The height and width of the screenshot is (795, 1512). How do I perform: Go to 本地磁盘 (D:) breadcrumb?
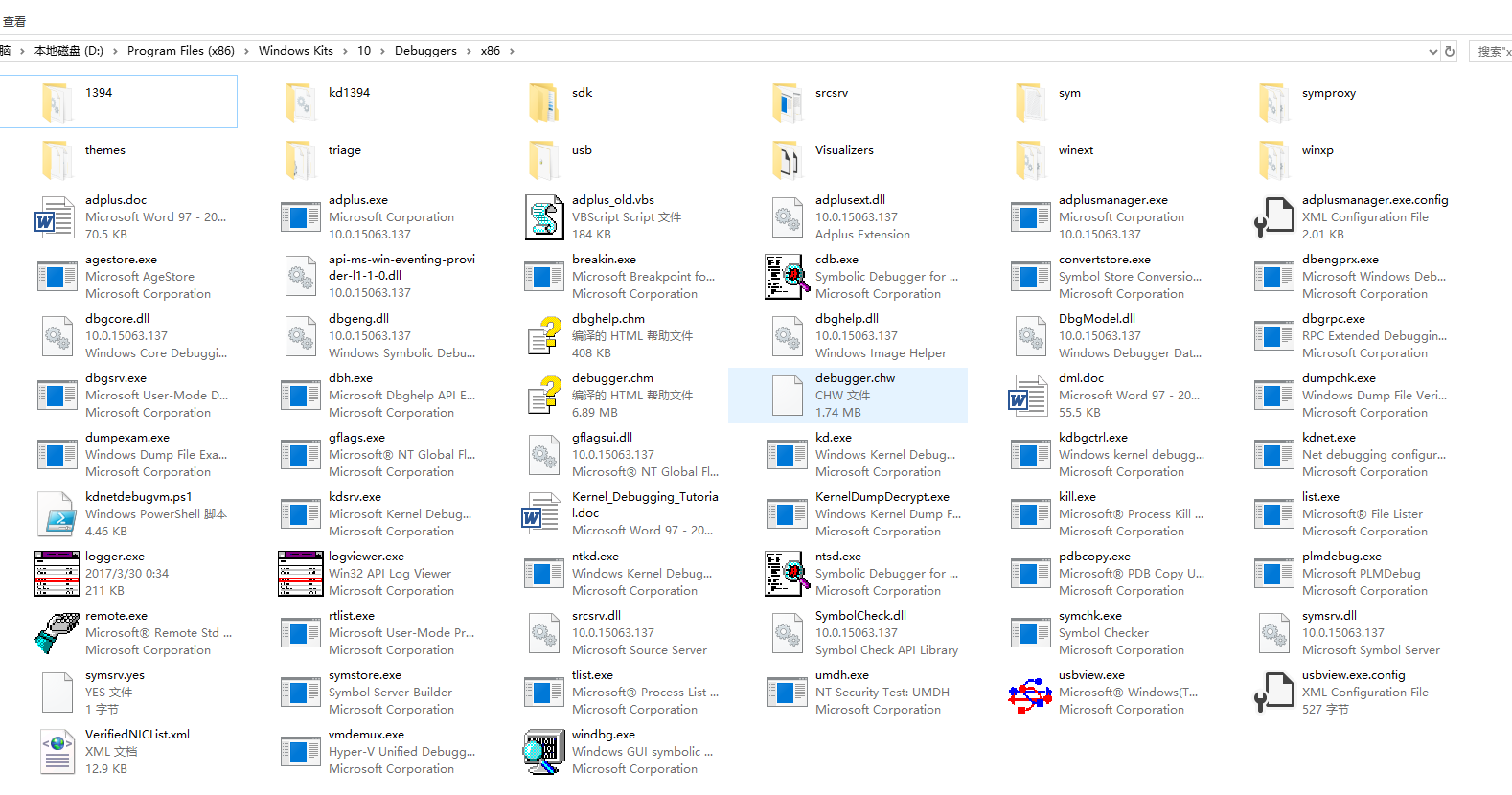coord(69,51)
